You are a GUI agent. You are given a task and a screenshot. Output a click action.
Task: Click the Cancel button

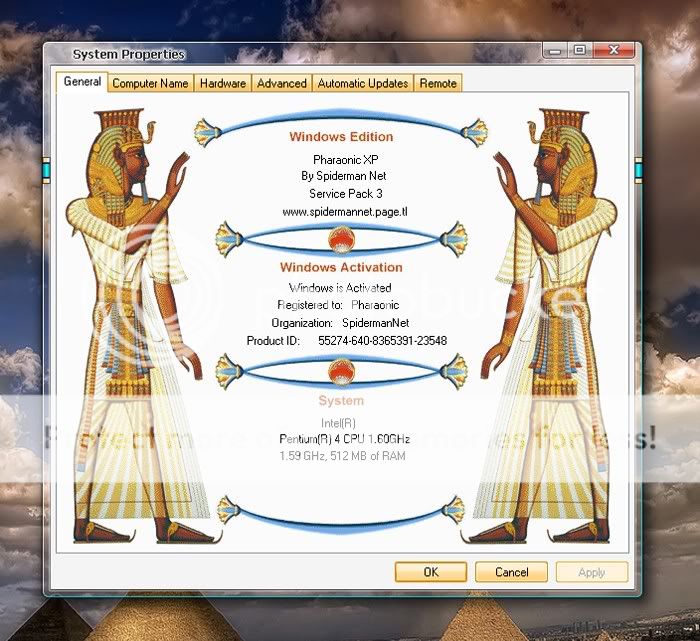click(512, 572)
